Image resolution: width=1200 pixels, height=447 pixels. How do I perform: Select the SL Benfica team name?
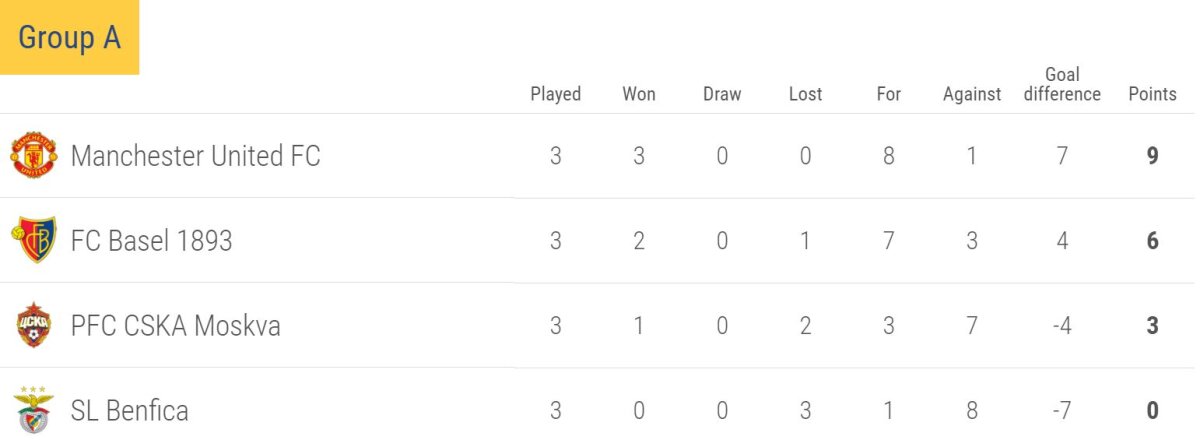130,410
